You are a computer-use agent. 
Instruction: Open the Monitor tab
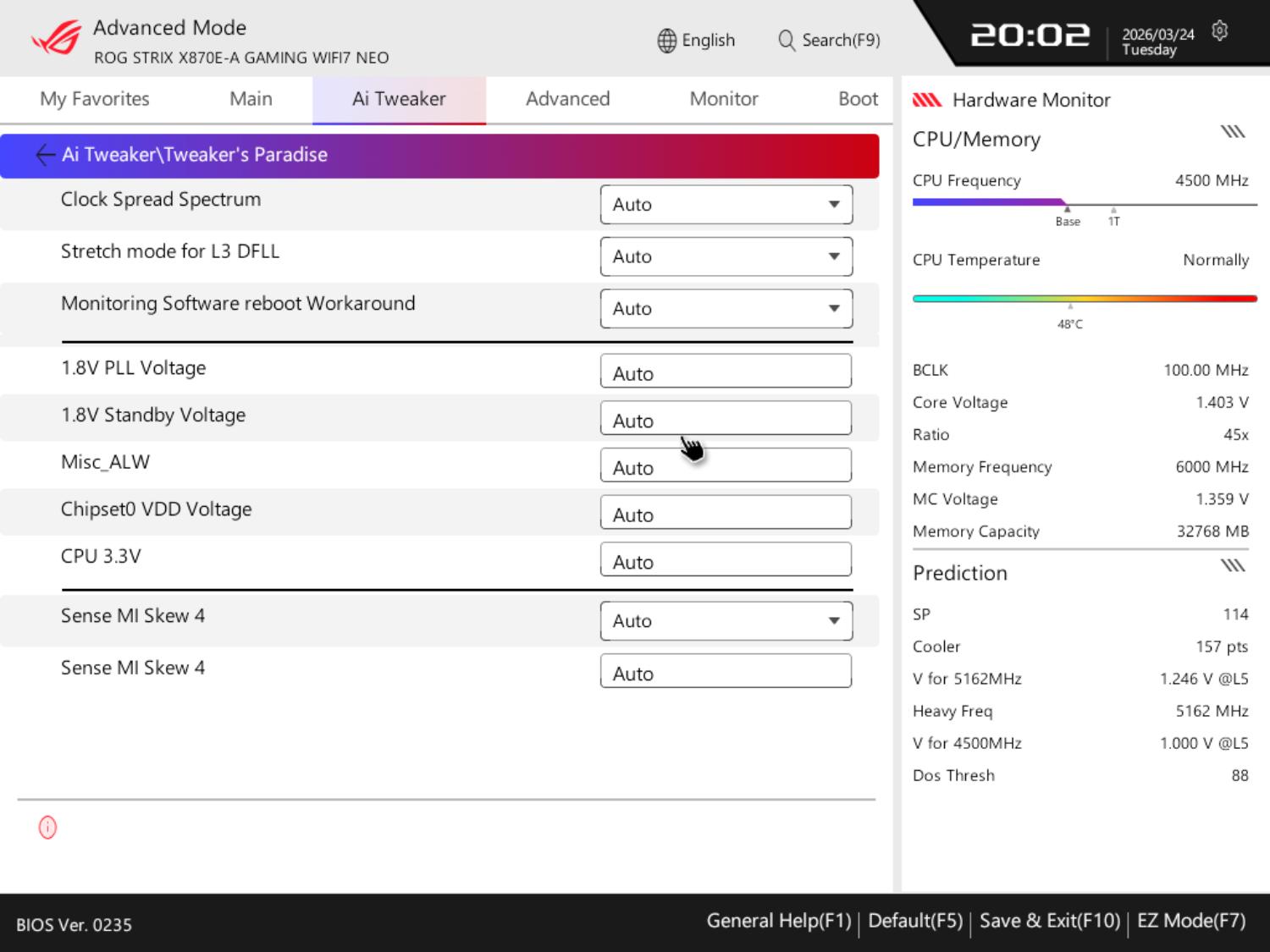(723, 99)
